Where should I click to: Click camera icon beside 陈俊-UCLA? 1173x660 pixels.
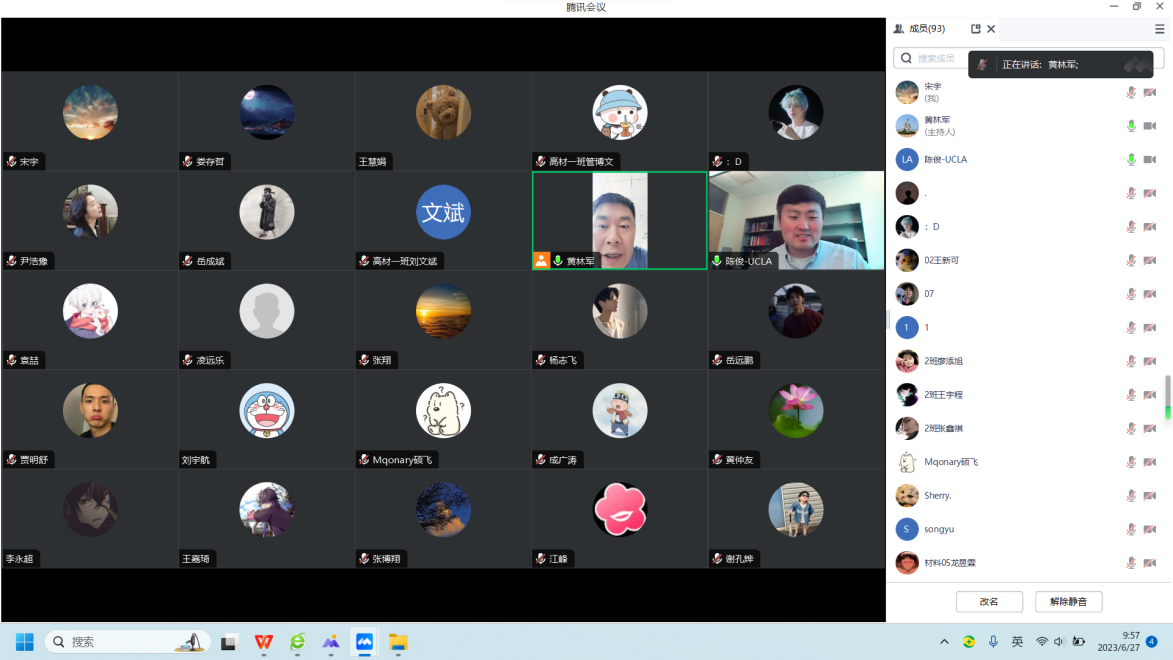coord(1150,160)
